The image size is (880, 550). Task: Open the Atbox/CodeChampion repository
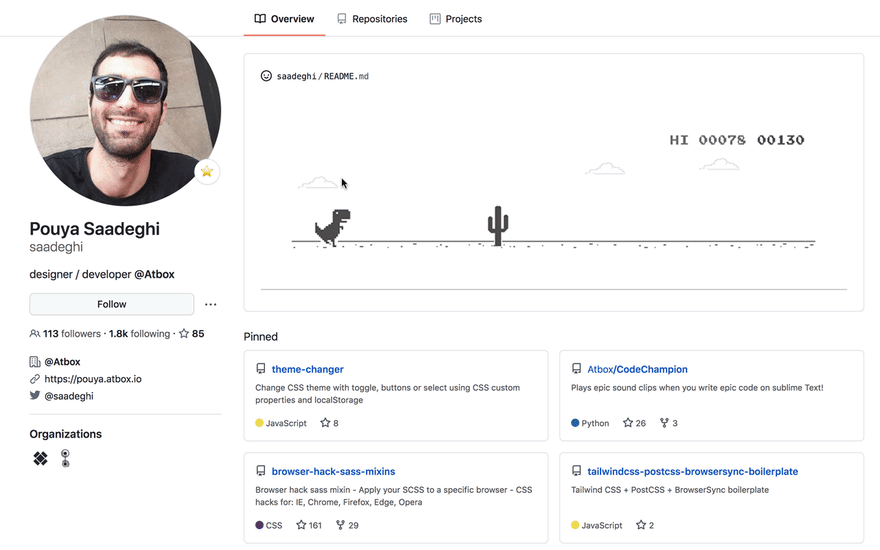coord(637,369)
